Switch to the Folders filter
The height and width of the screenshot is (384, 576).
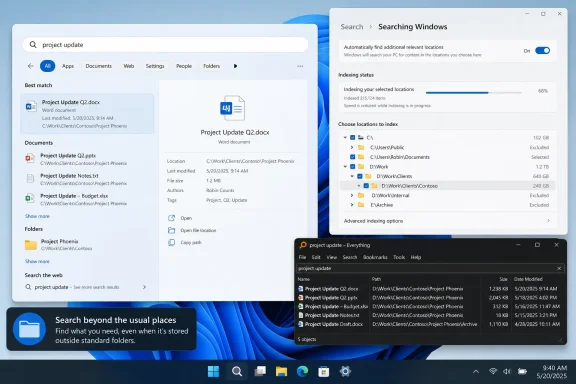point(211,66)
